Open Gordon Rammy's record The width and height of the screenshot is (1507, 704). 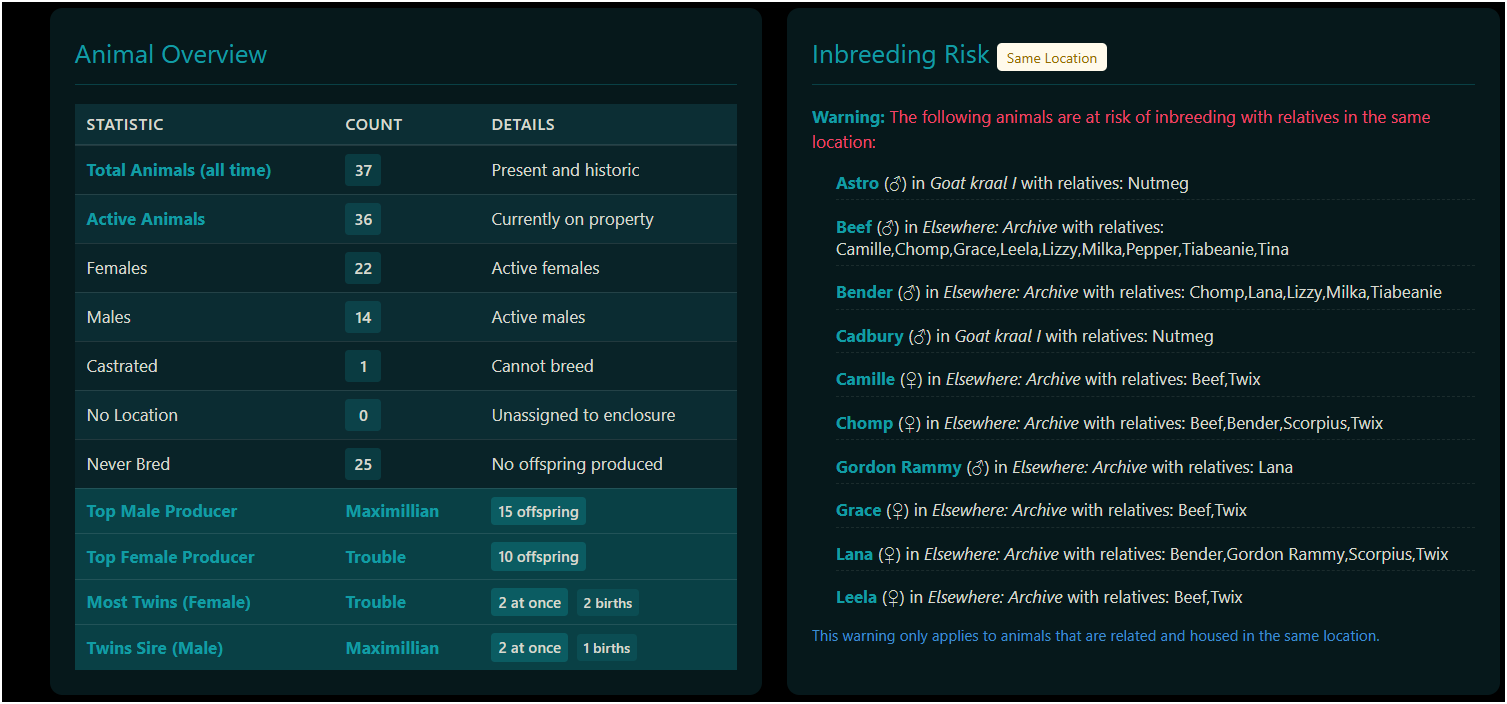(898, 468)
